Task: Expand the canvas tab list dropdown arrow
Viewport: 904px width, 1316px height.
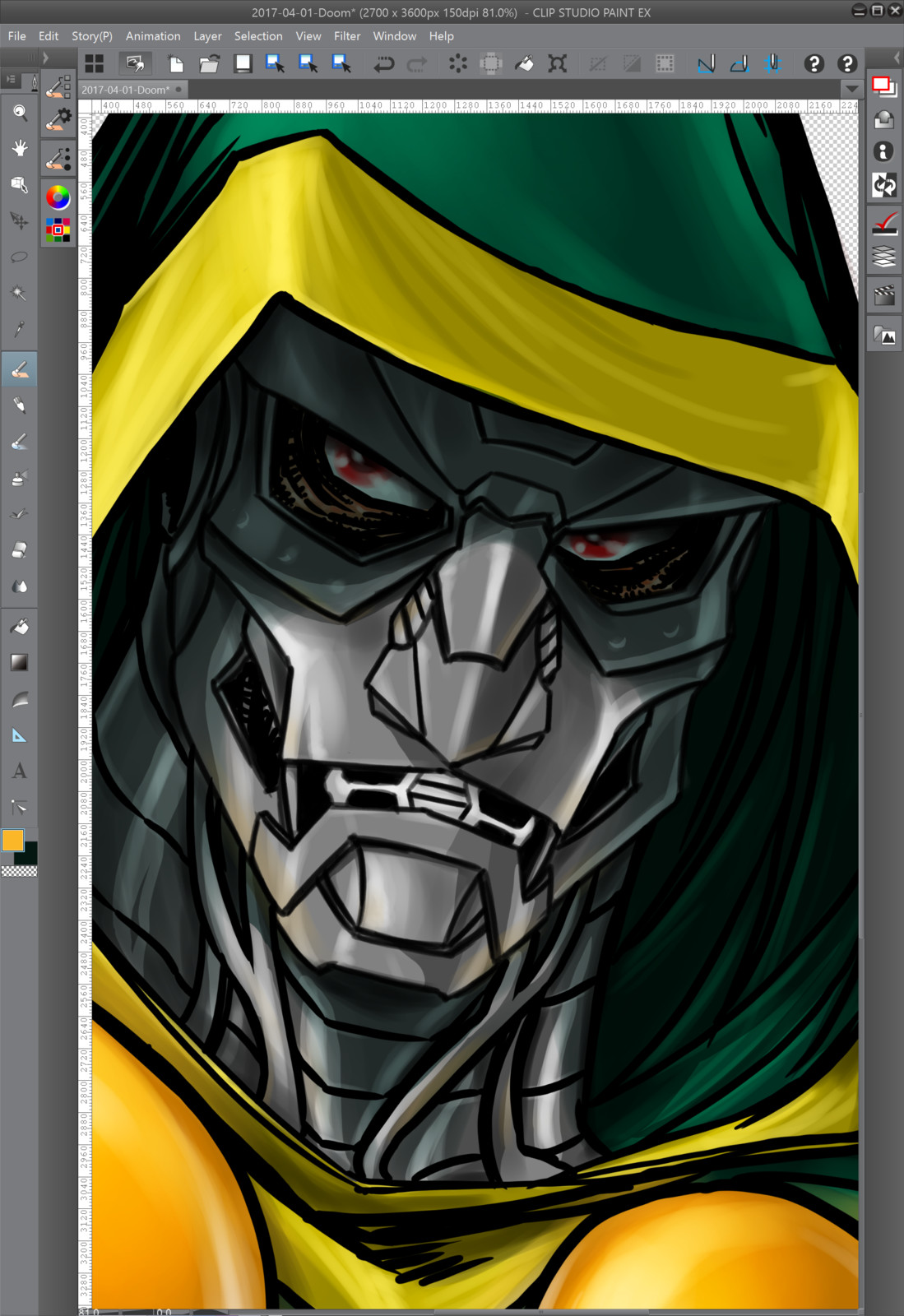Action: point(852,89)
